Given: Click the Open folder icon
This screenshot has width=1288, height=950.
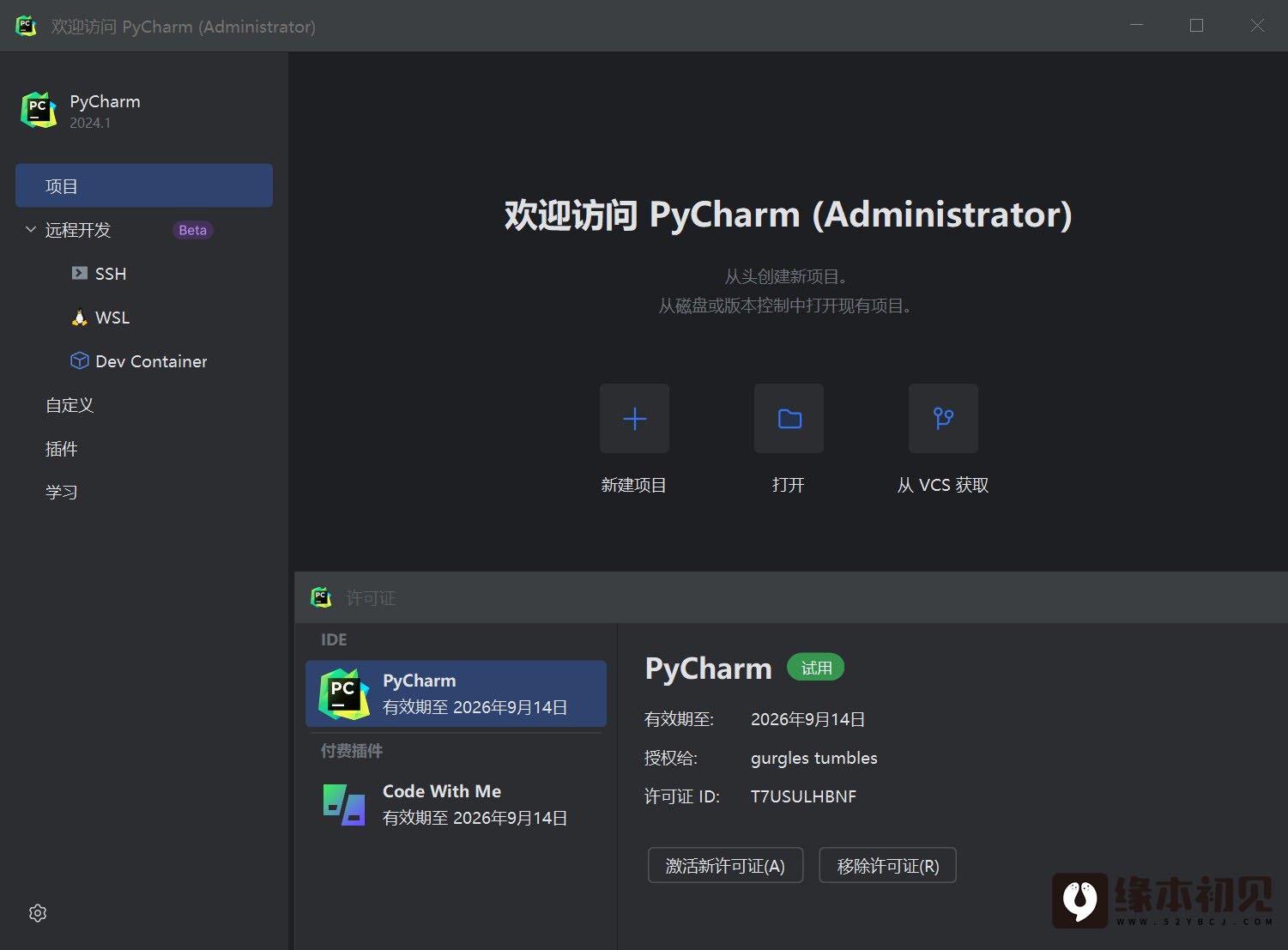Looking at the screenshot, I should 789,418.
